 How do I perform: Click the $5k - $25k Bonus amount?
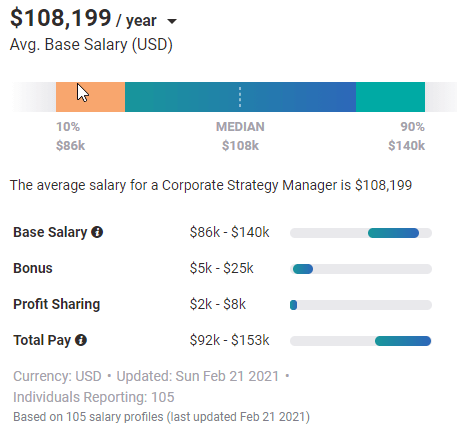point(222,268)
